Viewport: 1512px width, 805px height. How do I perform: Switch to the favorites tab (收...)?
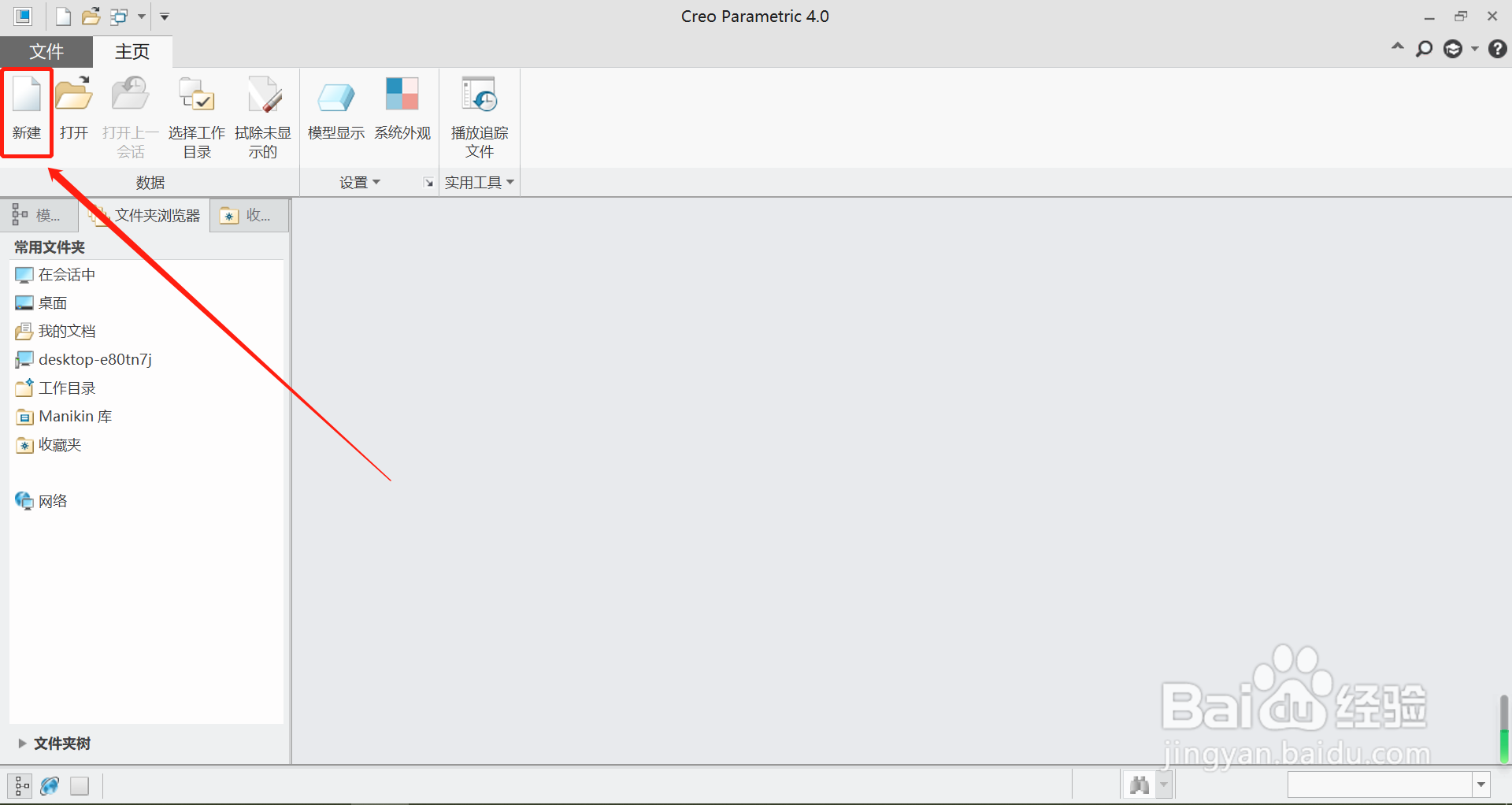click(250, 215)
